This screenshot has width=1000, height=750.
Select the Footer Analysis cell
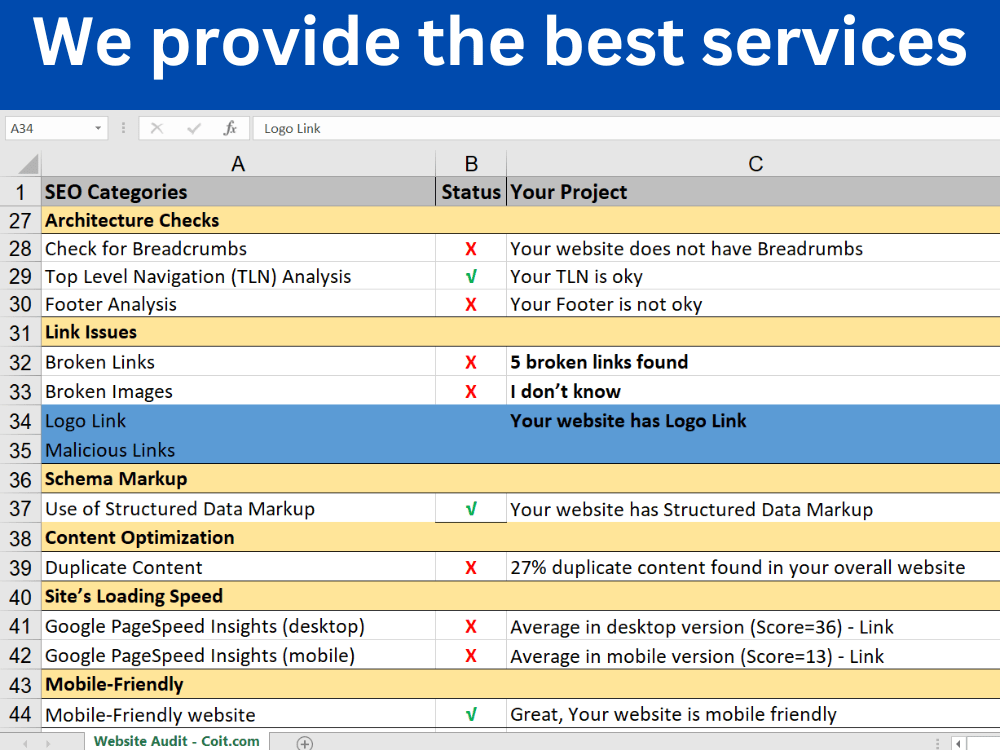(x=238, y=304)
